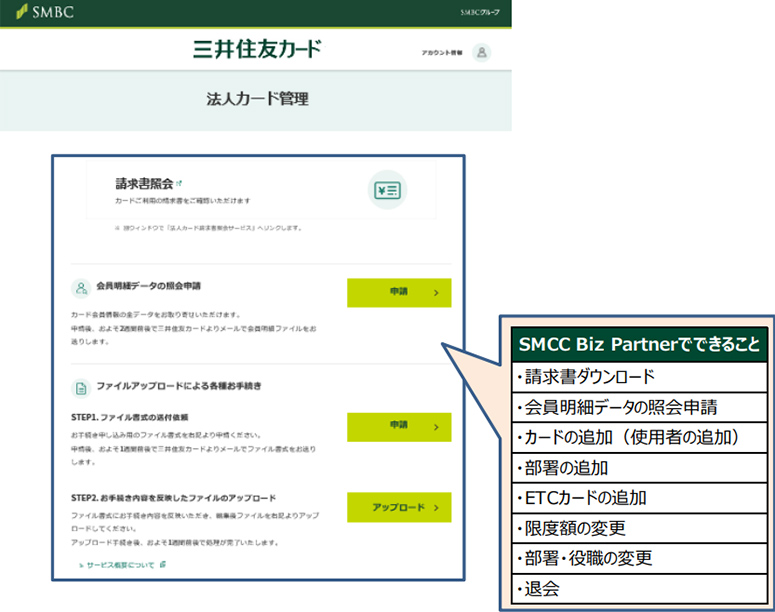Select the 会員明細データの照会申請 list row

pyautogui.click(x=639, y=407)
